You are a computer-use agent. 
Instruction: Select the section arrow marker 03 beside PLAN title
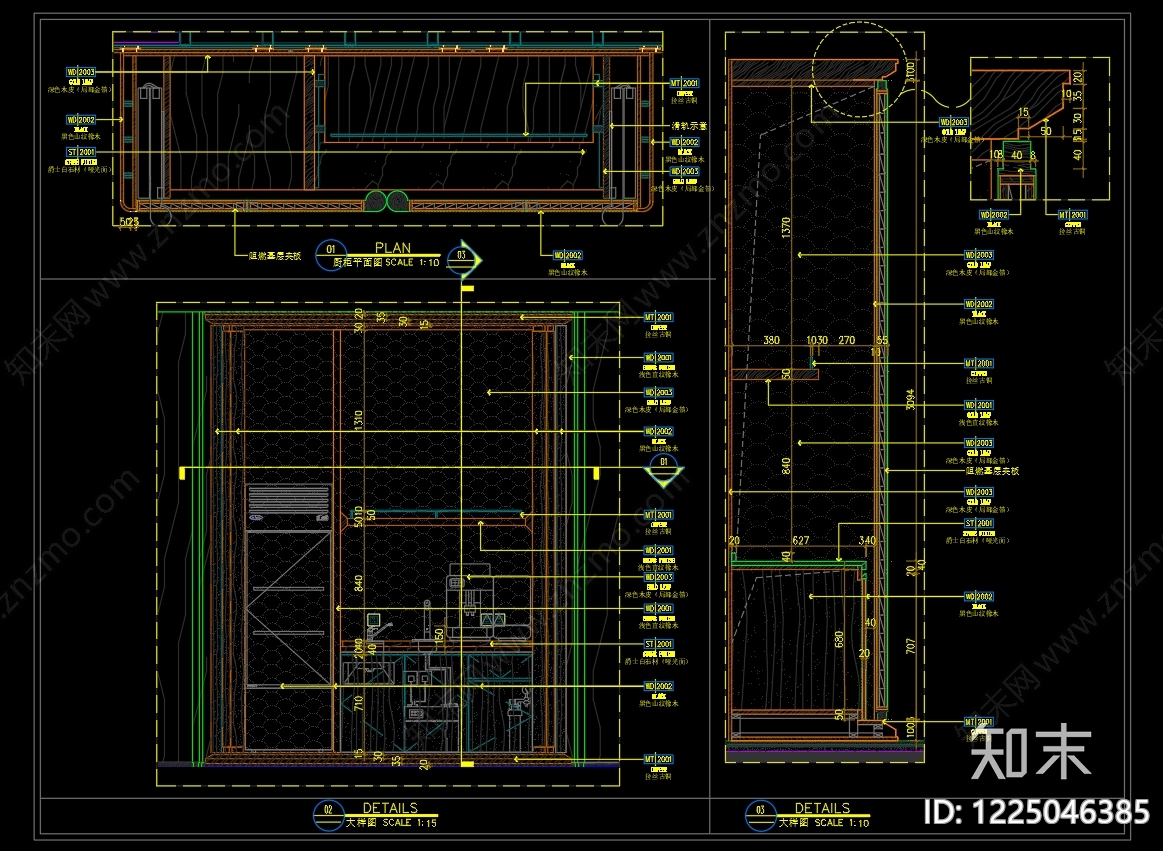coord(464,260)
